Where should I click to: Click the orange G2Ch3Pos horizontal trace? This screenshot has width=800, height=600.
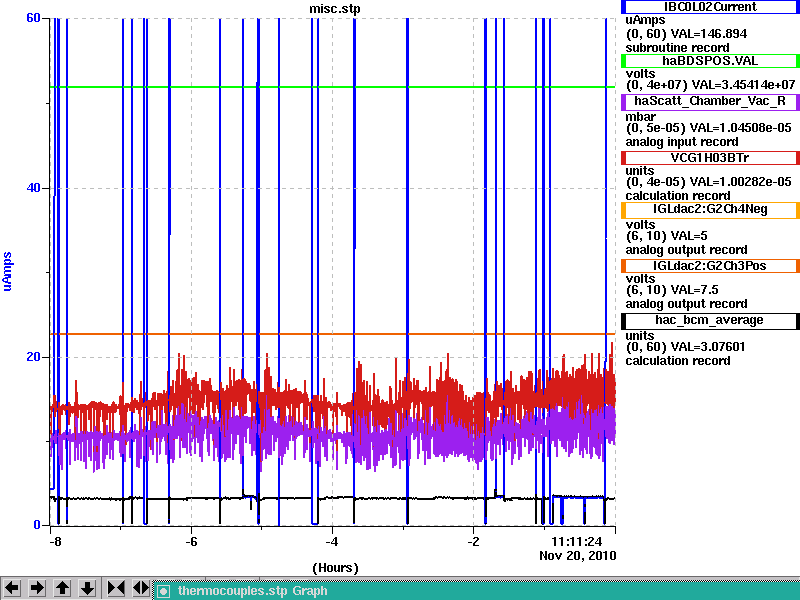tap(332, 334)
